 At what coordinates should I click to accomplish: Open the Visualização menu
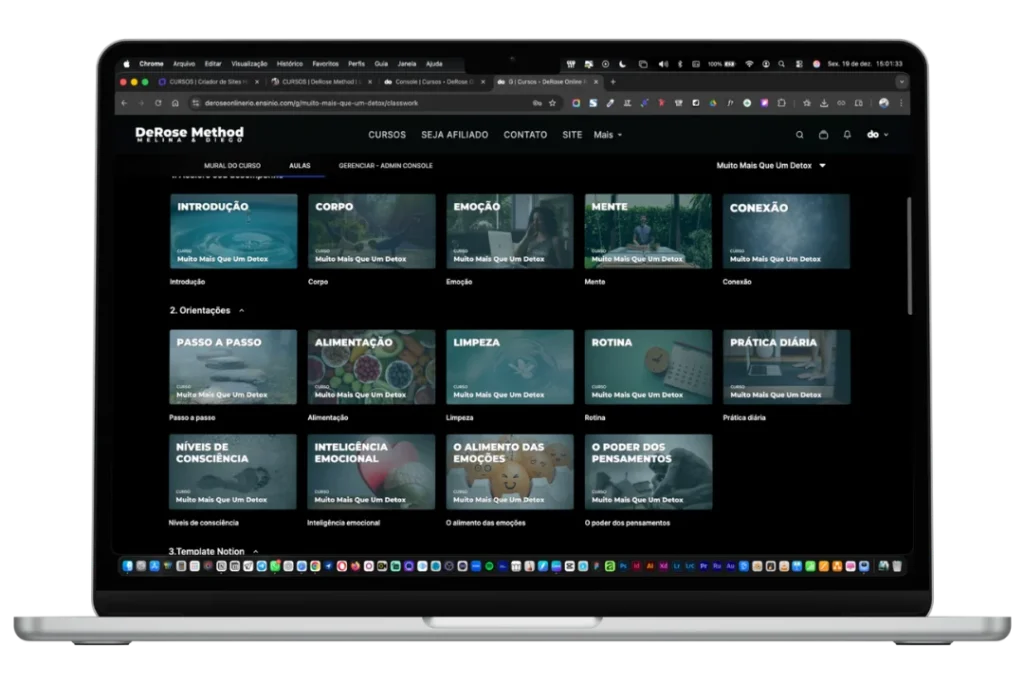coord(249,64)
